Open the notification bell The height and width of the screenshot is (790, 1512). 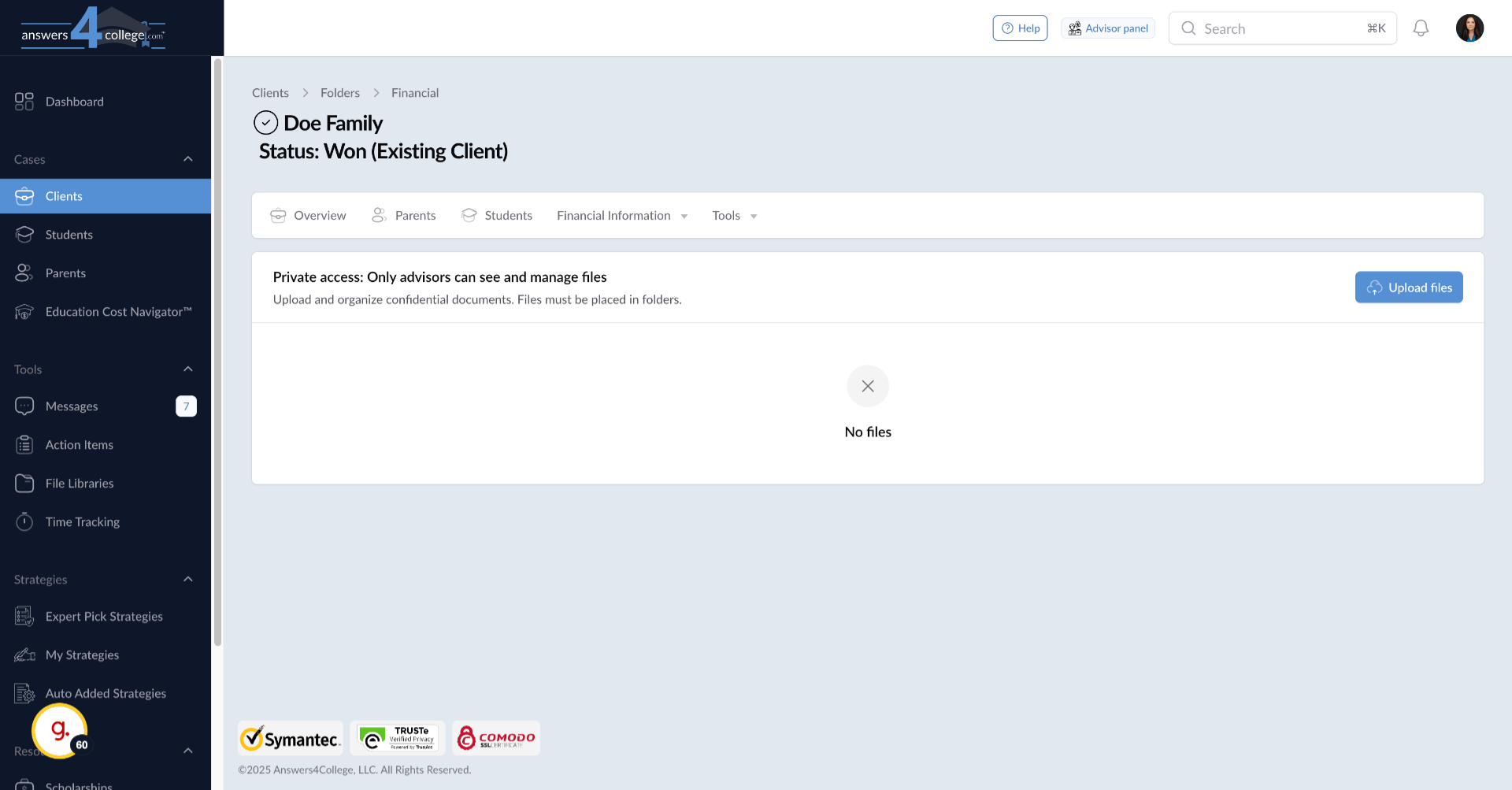[1421, 28]
